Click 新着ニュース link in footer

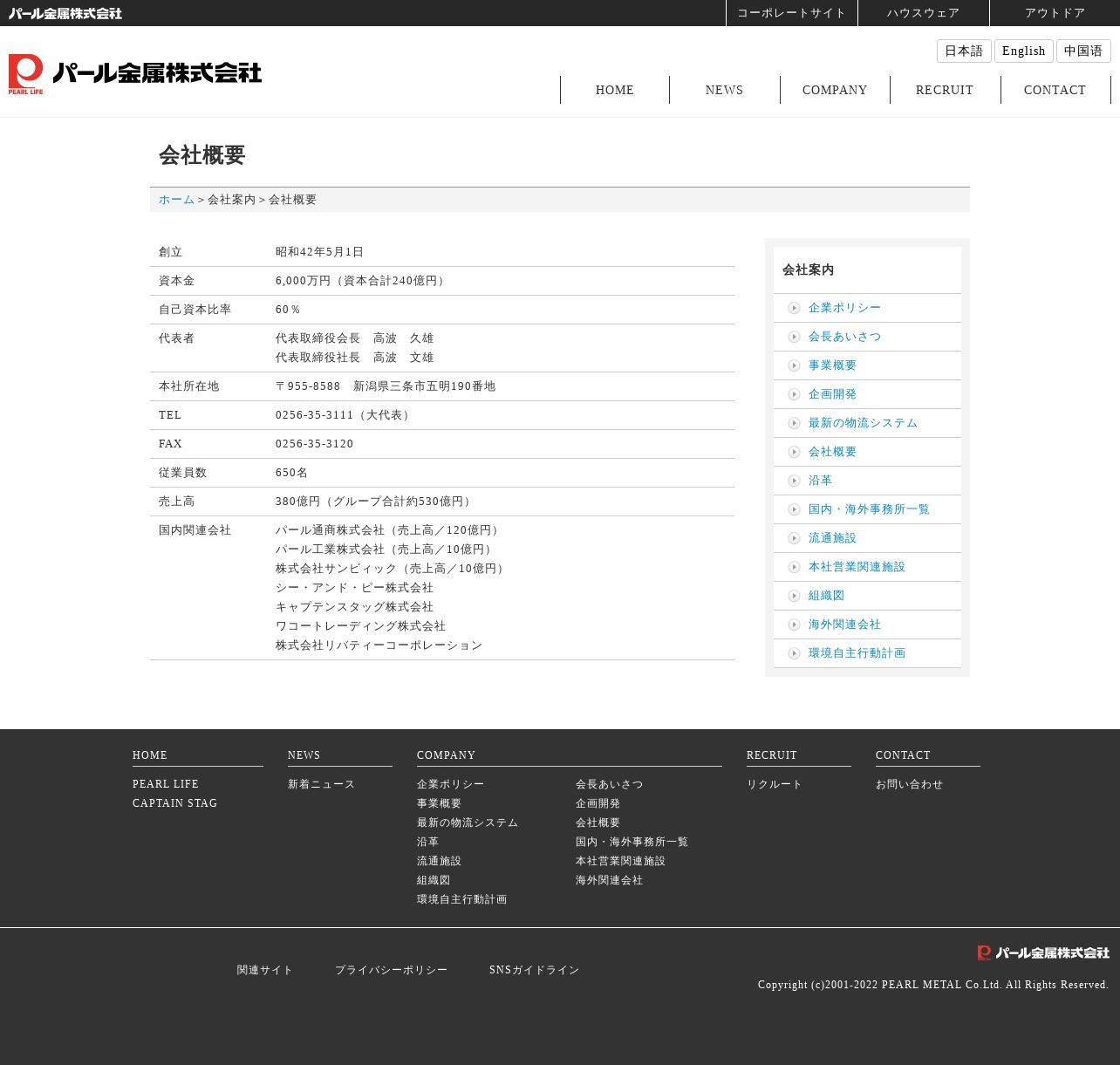point(322,784)
